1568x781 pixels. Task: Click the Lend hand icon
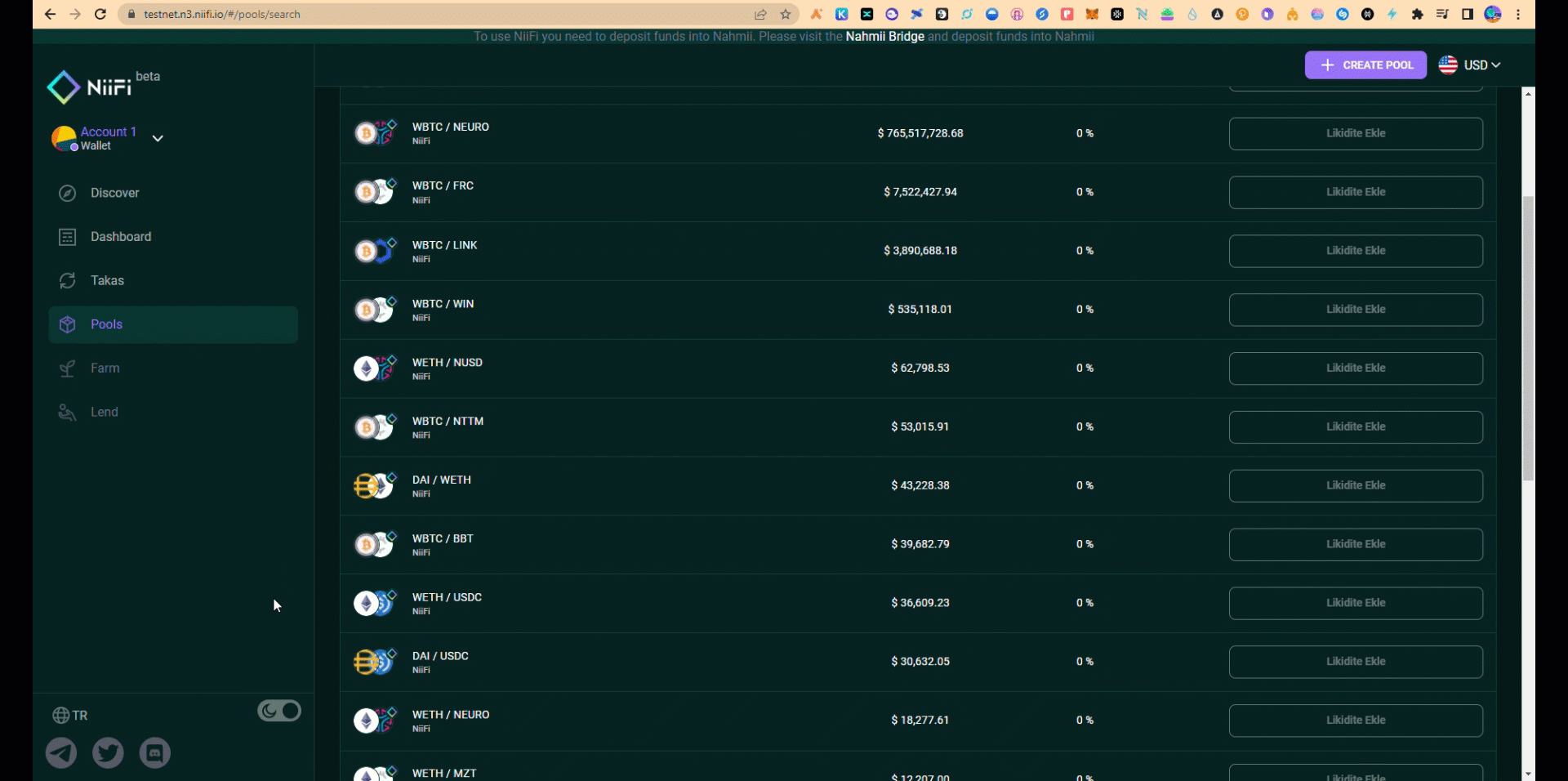point(68,413)
